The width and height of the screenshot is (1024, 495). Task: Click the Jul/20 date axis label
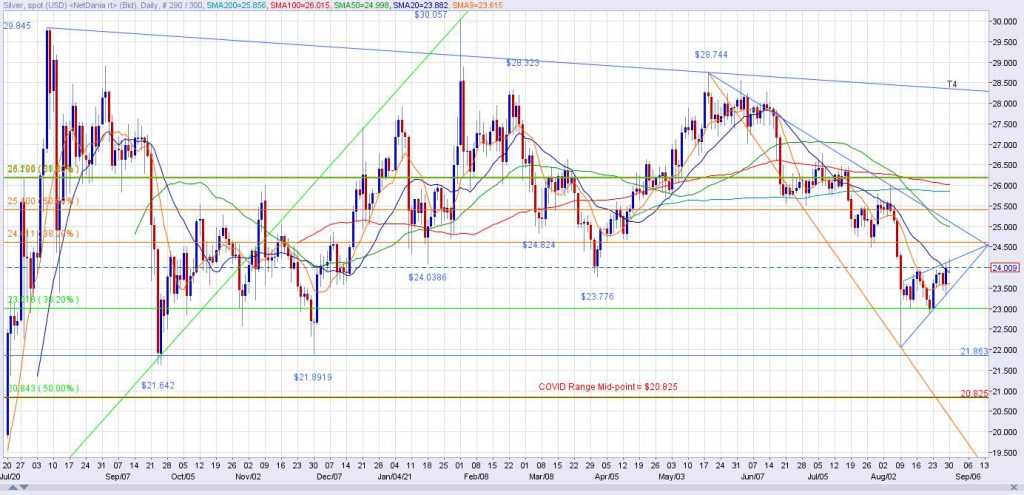(x=10, y=477)
